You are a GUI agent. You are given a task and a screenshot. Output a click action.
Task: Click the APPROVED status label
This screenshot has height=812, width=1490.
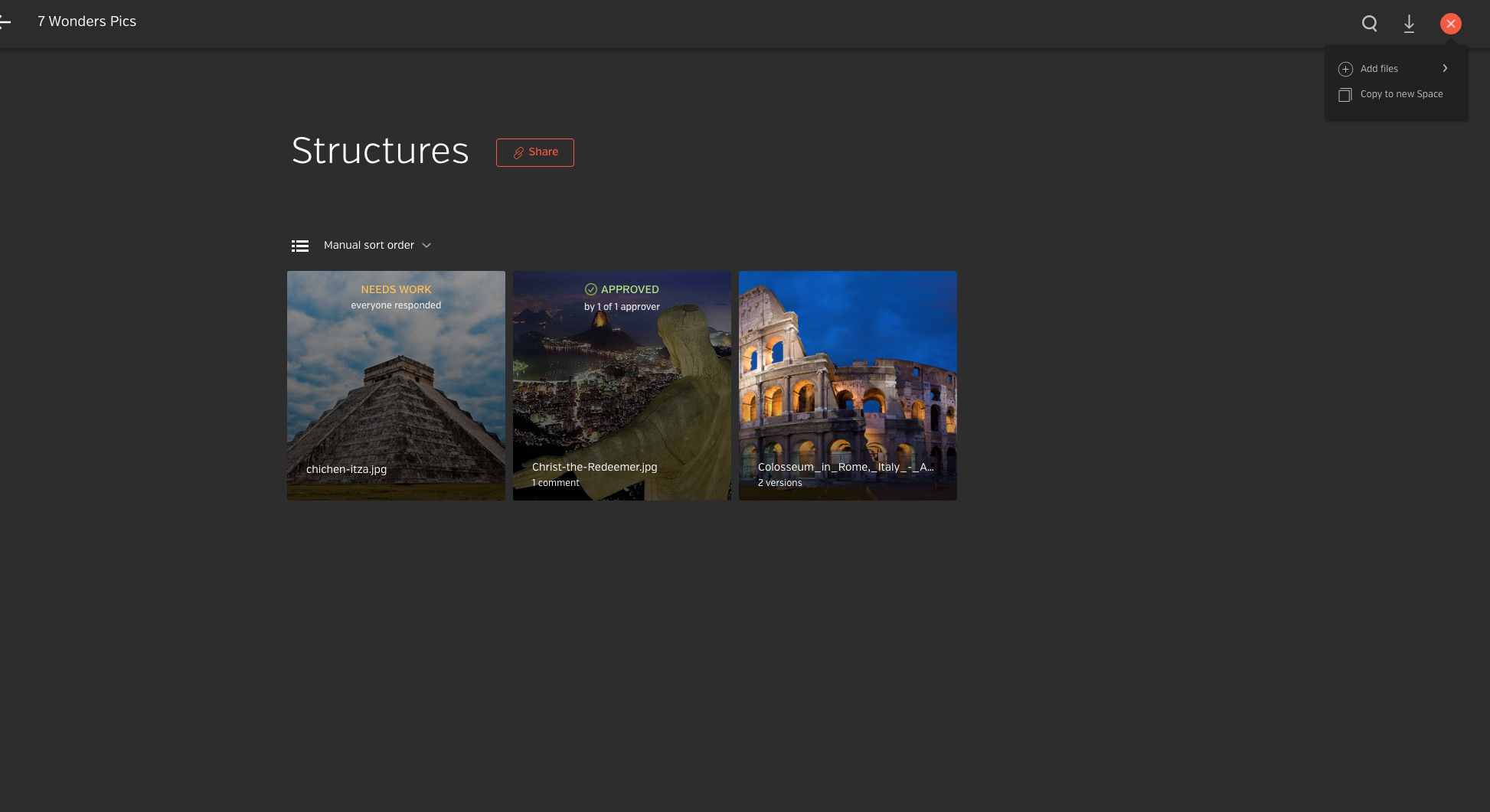click(x=629, y=289)
